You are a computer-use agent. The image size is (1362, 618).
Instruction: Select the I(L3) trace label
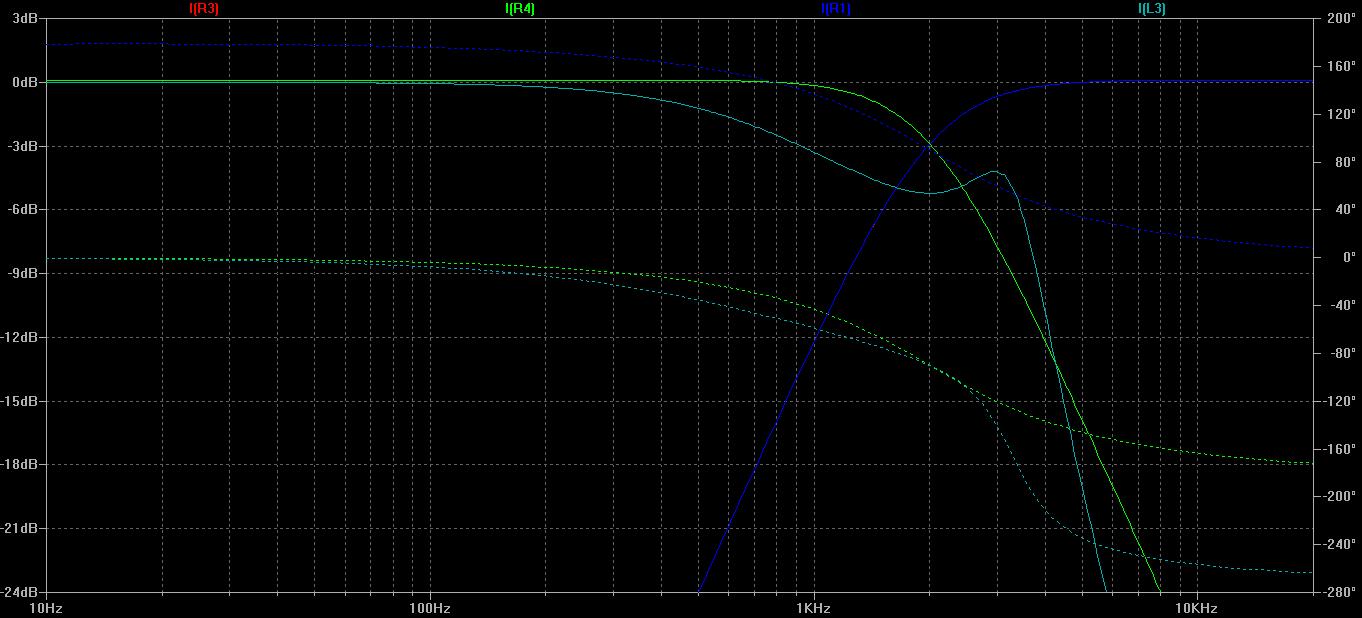tap(1152, 9)
